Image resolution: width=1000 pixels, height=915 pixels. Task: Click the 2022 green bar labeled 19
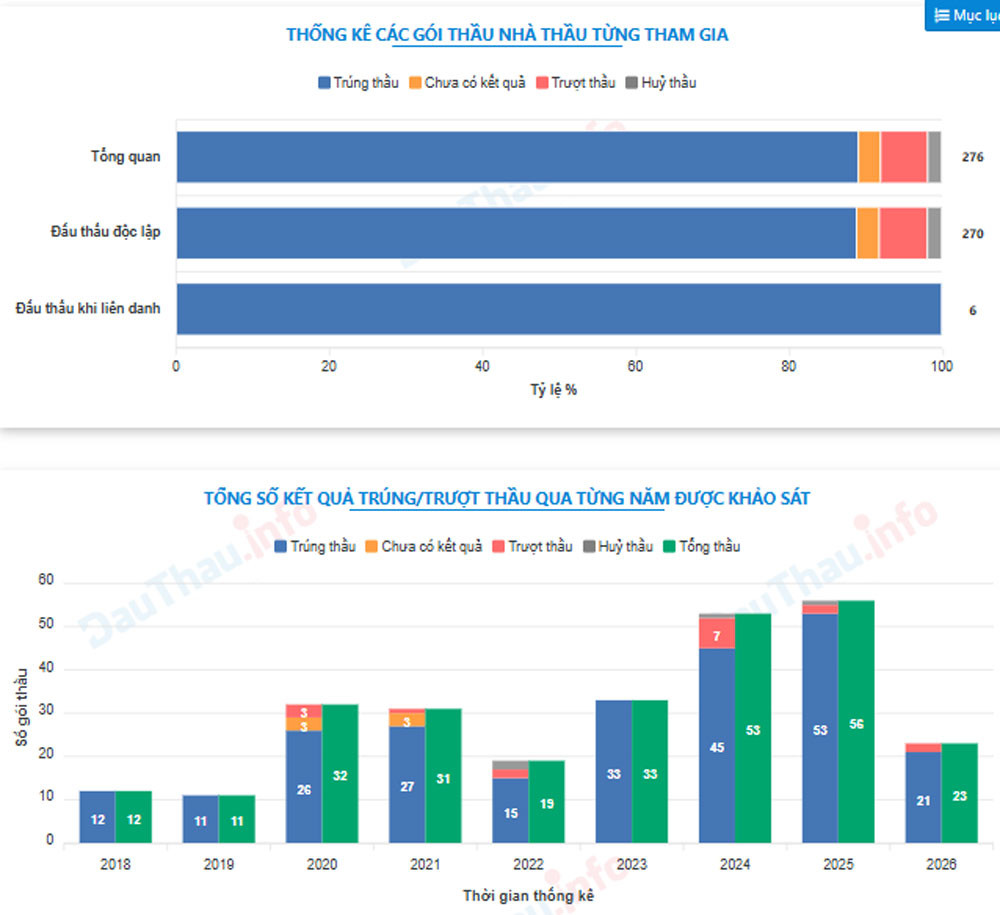[x=547, y=802]
